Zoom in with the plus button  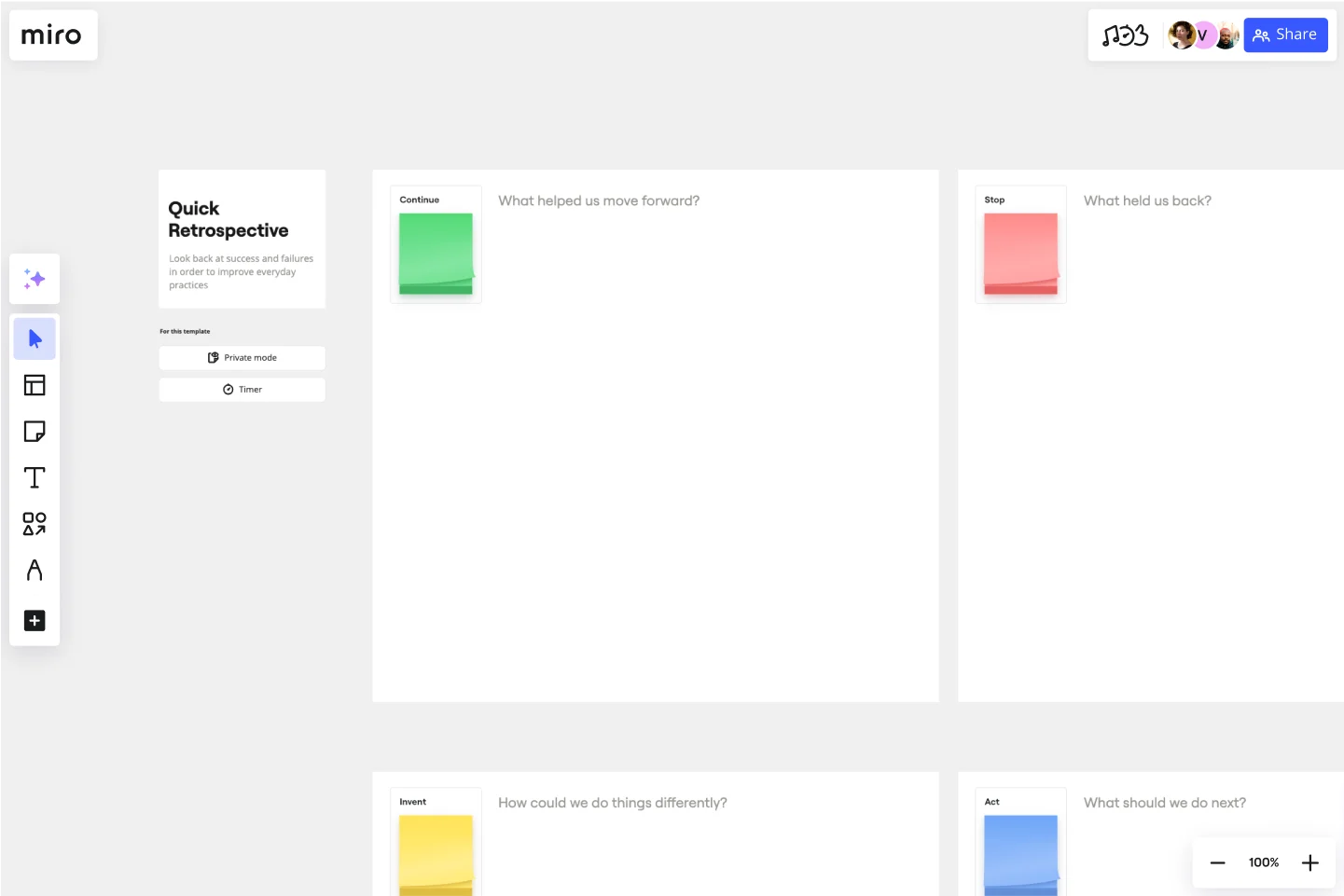tap(1310, 863)
